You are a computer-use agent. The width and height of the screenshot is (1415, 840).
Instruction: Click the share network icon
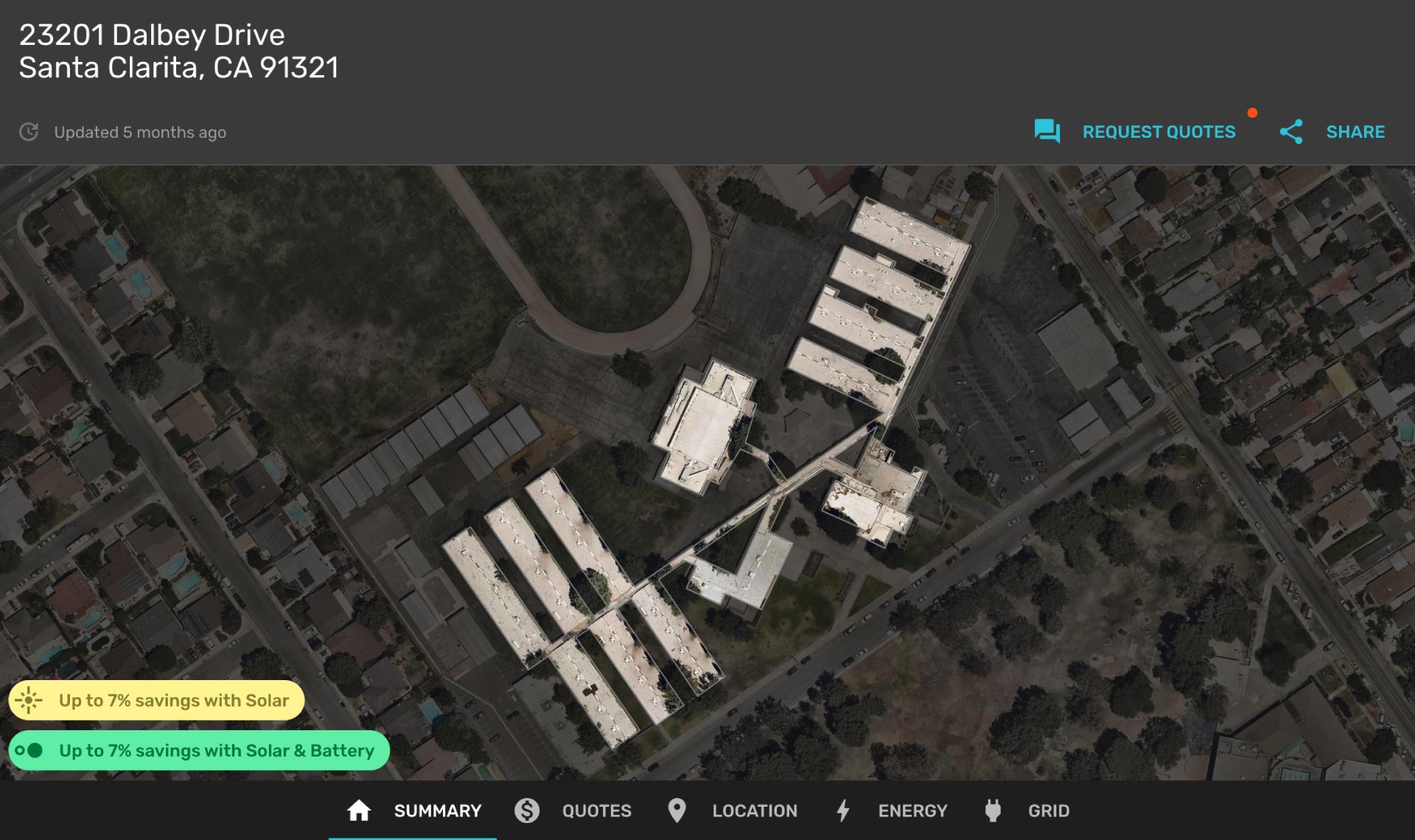(x=1290, y=132)
